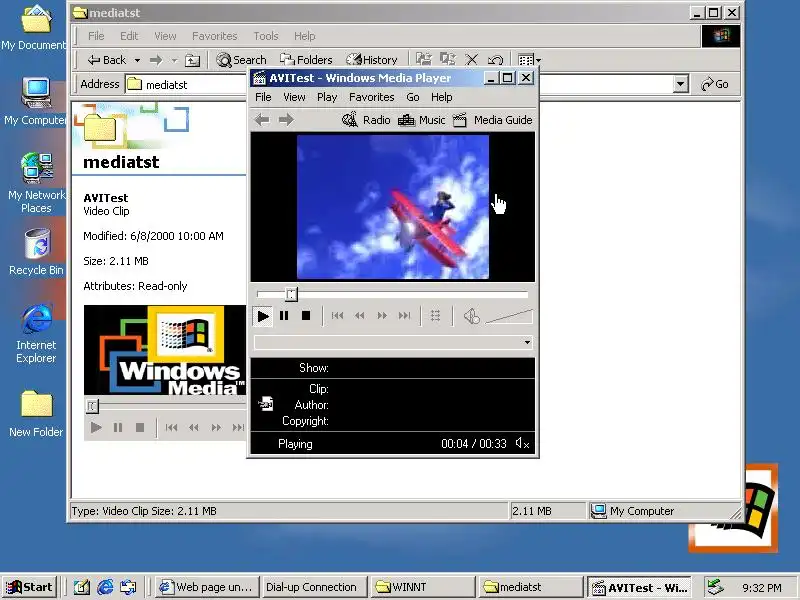Open Media Player Go menu
This screenshot has height=600, width=800.
pyautogui.click(x=413, y=97)
